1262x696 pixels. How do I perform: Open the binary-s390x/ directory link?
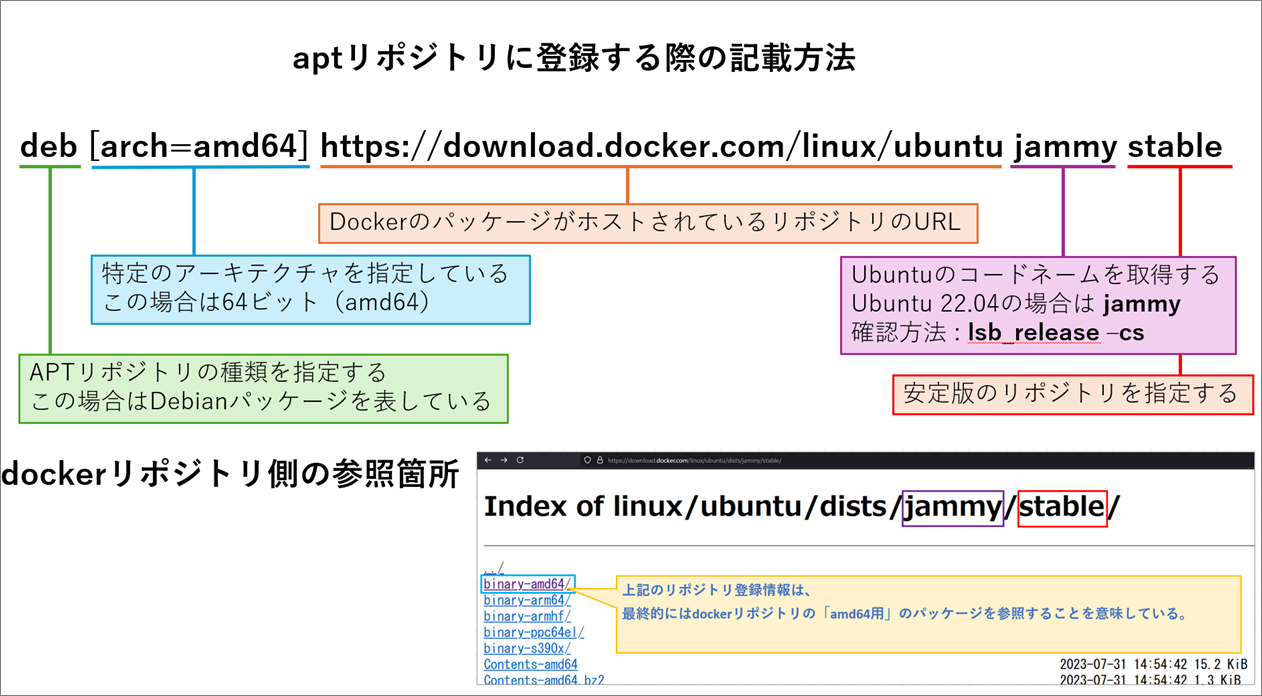pos(525,647)
